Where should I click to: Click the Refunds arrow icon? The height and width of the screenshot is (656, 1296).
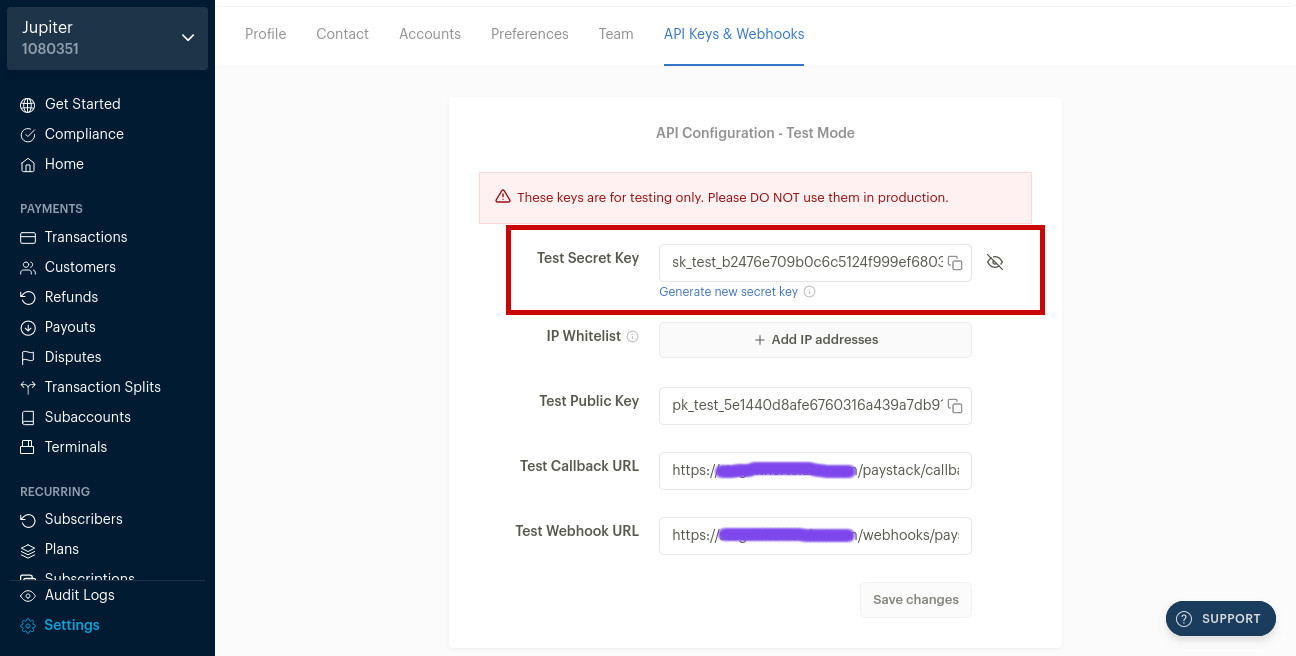(x=28, y=297)
